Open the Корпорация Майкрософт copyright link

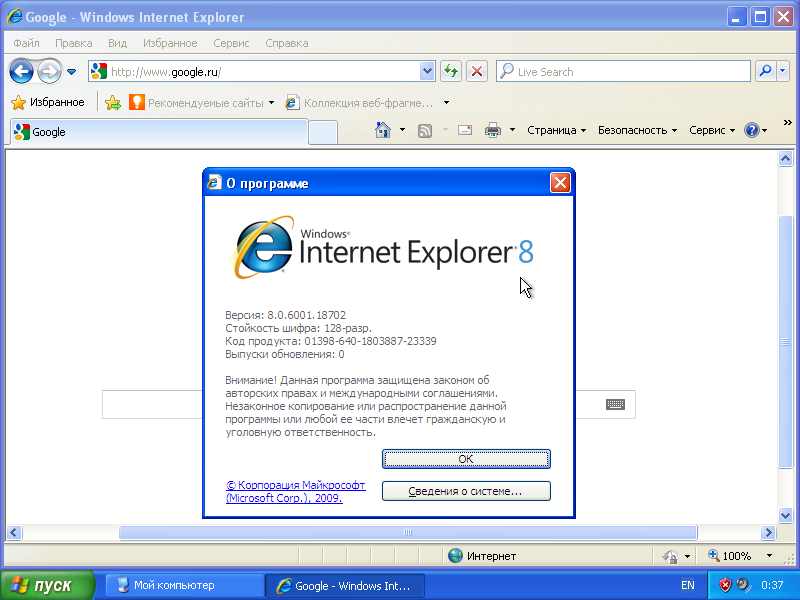[295, 491]
